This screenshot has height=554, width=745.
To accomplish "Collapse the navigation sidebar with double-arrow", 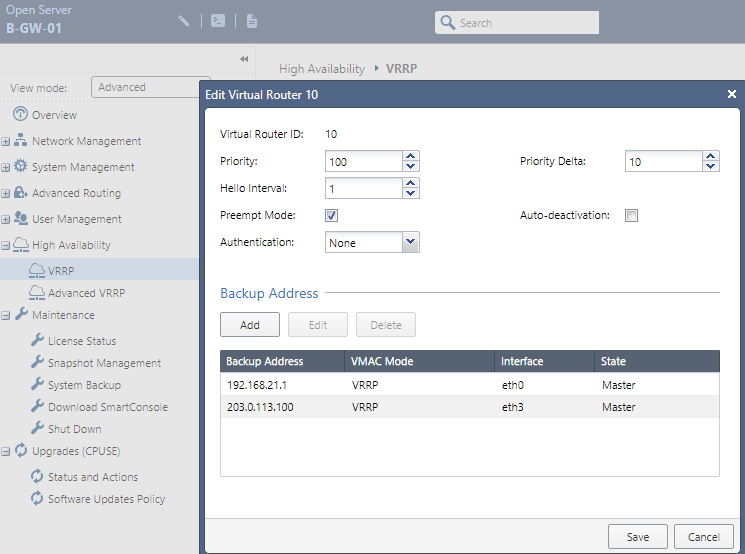I will 244,59.
